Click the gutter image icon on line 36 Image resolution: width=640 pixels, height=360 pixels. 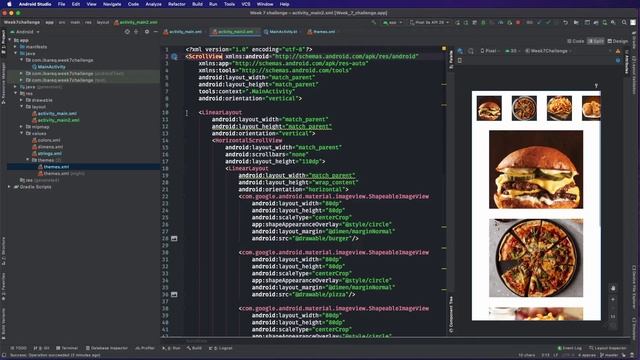pos(174,294)
